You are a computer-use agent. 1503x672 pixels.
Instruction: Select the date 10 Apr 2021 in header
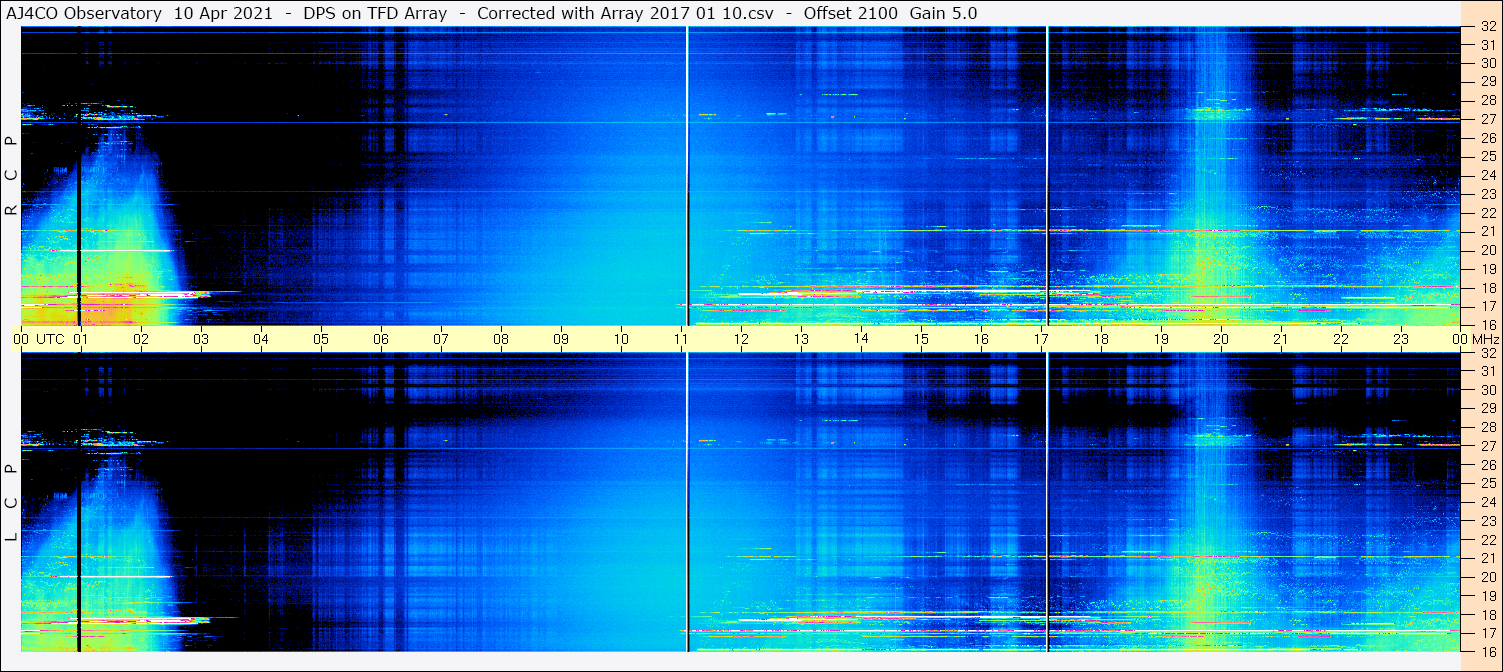coord(222,13)
